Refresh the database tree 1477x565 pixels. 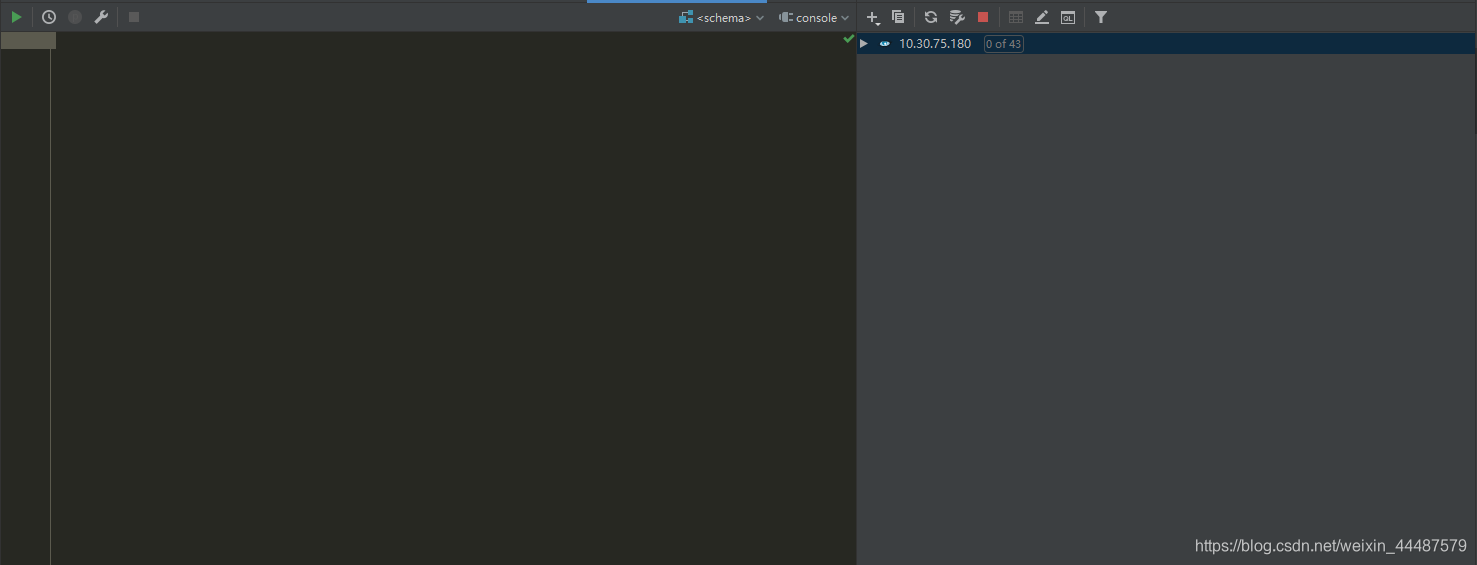pyautogui.click(x=931, y=17)
